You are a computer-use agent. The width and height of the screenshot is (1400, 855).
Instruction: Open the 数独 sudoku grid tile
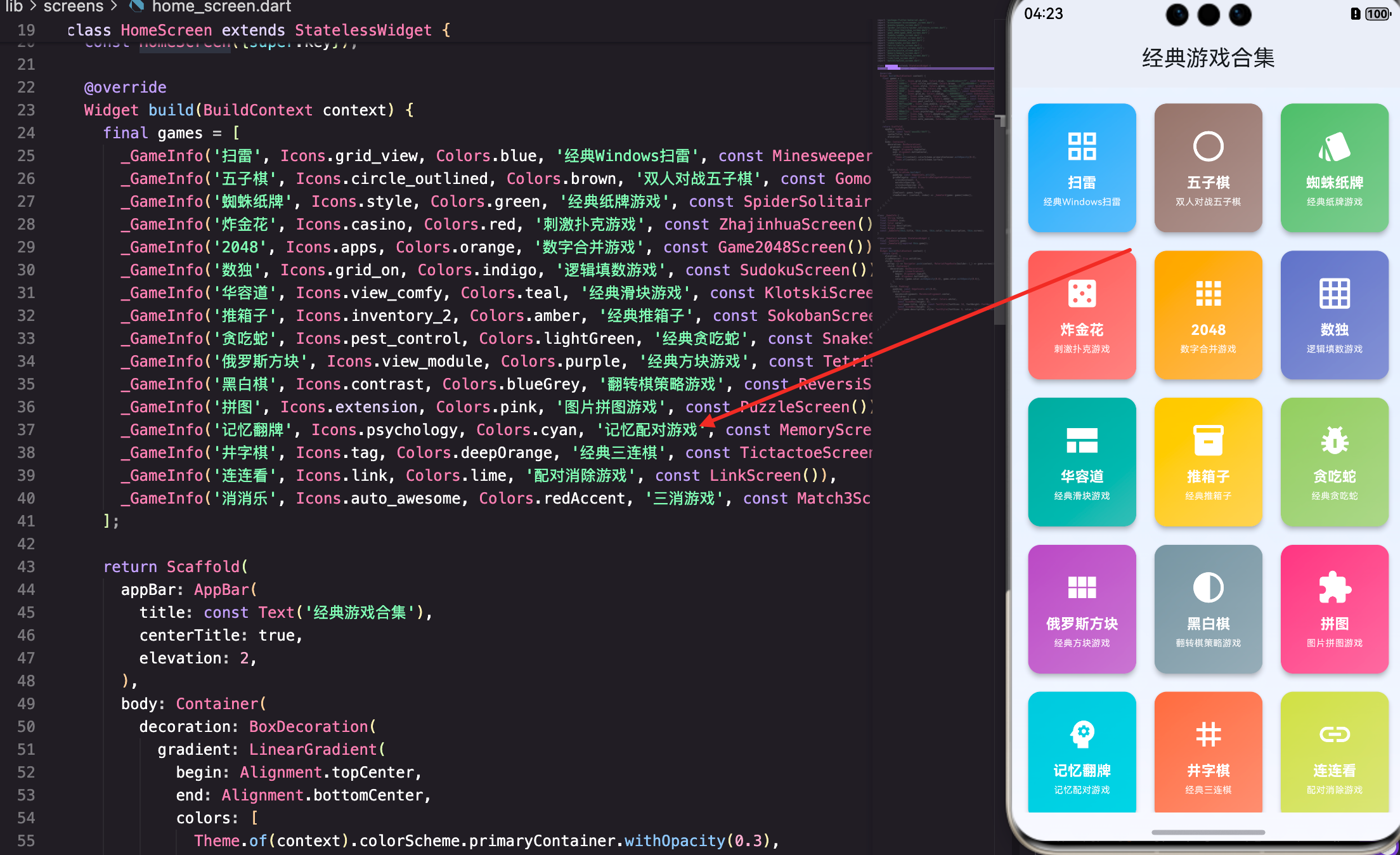click(x=1334, y=315)
